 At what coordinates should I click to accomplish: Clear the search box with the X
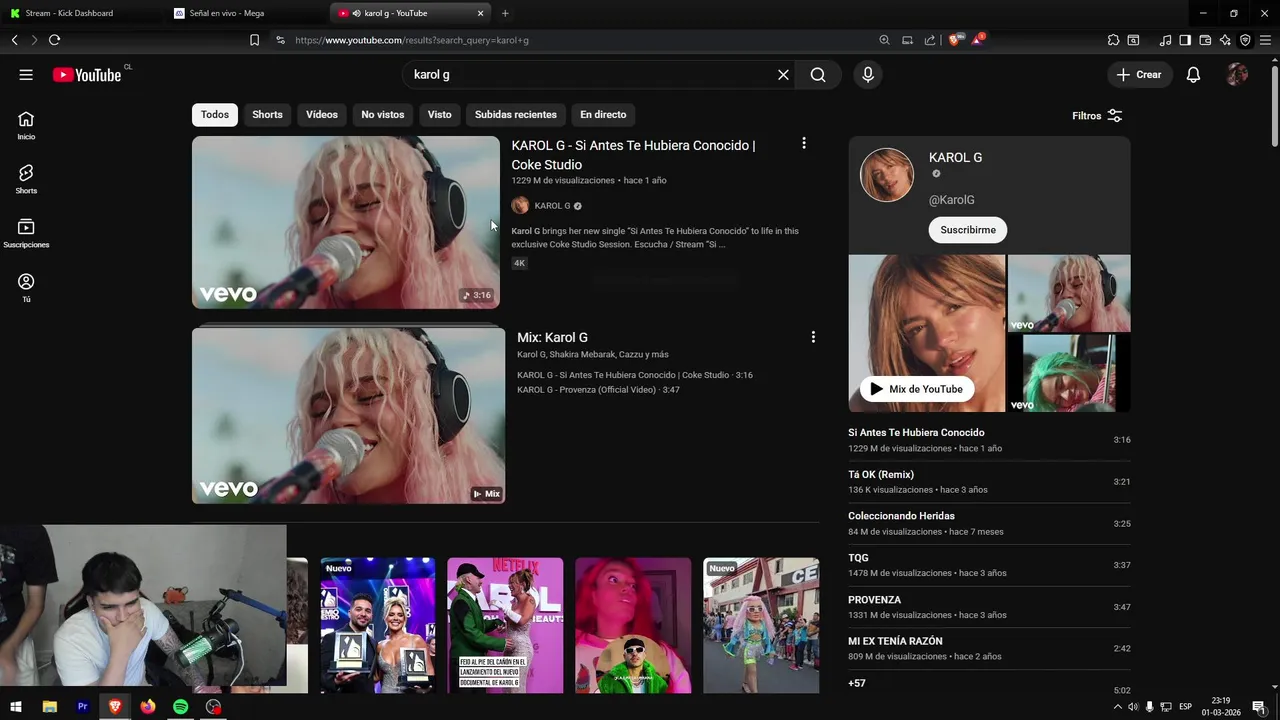point(783,75)
